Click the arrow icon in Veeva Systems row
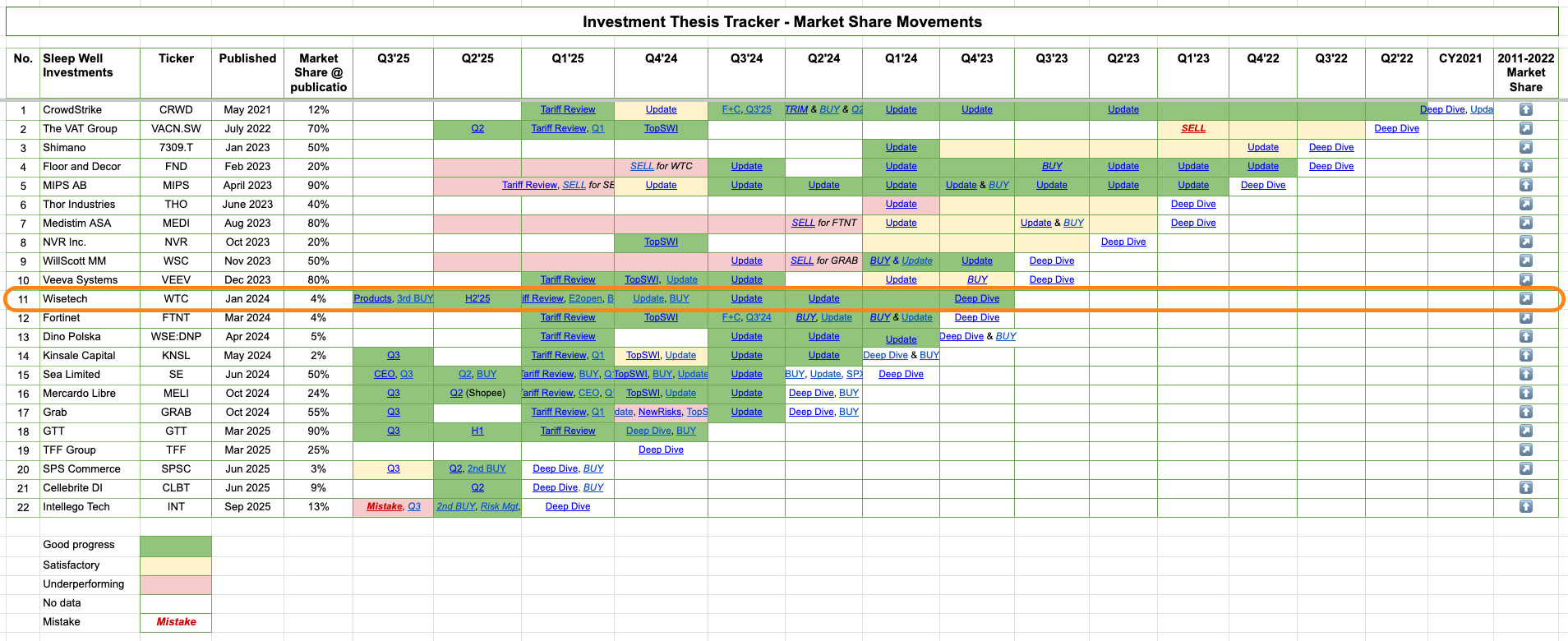The image size is (1568, 641). pyautogui.click(x=1525, y=279)
